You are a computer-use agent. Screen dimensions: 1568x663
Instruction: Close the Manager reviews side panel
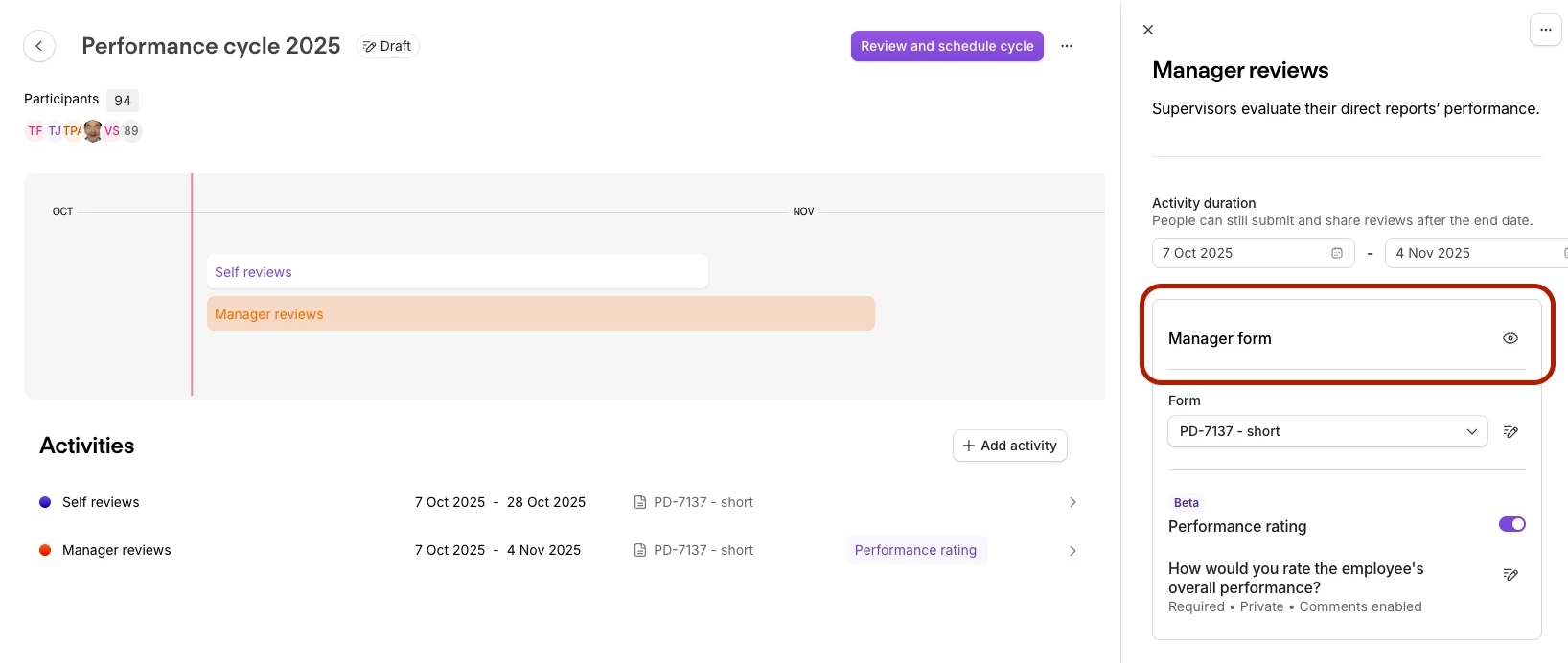point(1148,30)
